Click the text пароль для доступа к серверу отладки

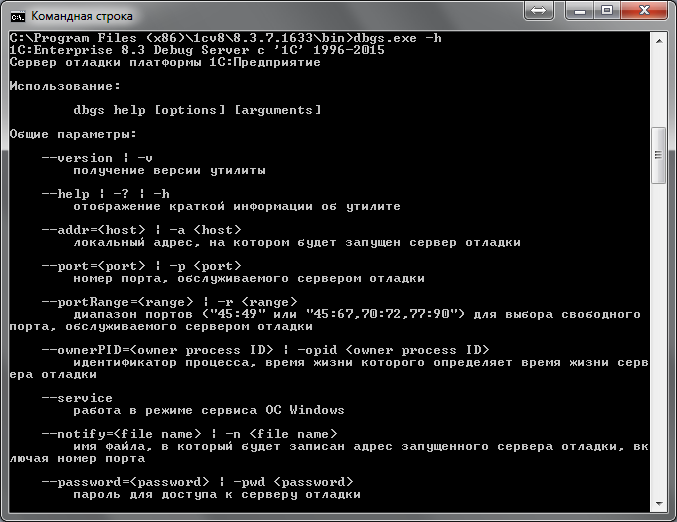(x=217, y=494)
